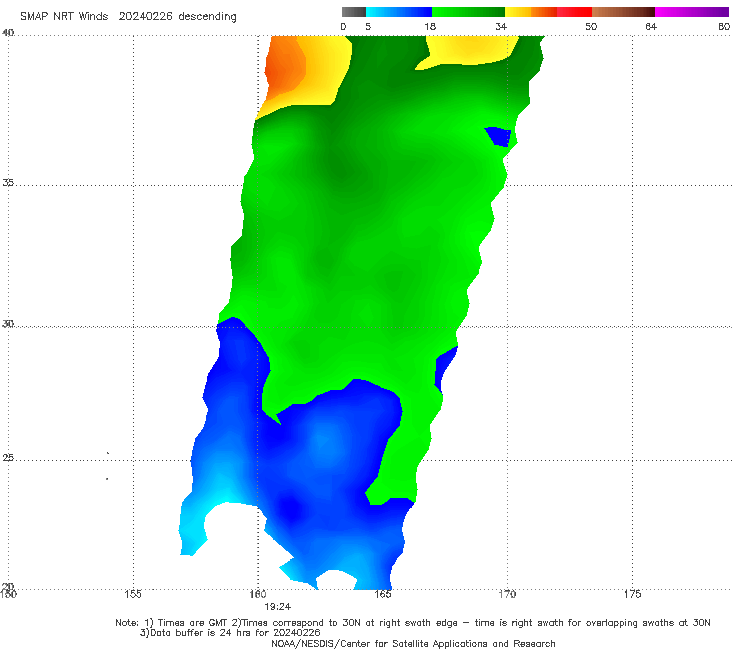Click the title text 'SMAP NRT Winds 20240226 descending'

pos(128,16)
